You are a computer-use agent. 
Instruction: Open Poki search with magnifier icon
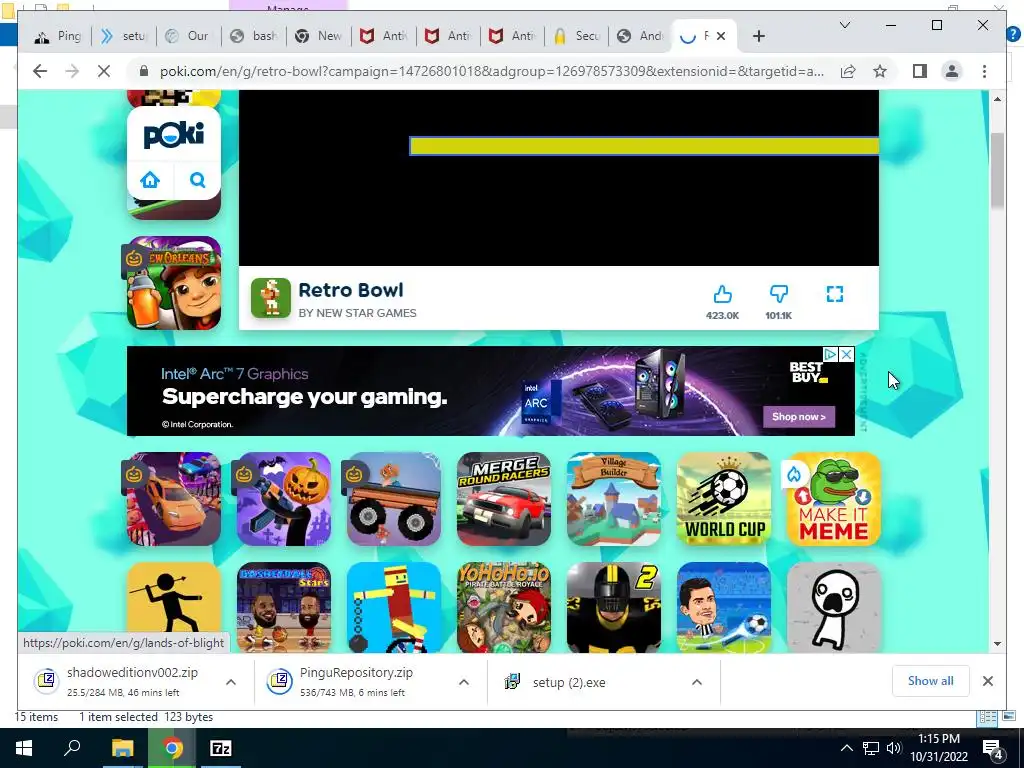click(197, 180)
